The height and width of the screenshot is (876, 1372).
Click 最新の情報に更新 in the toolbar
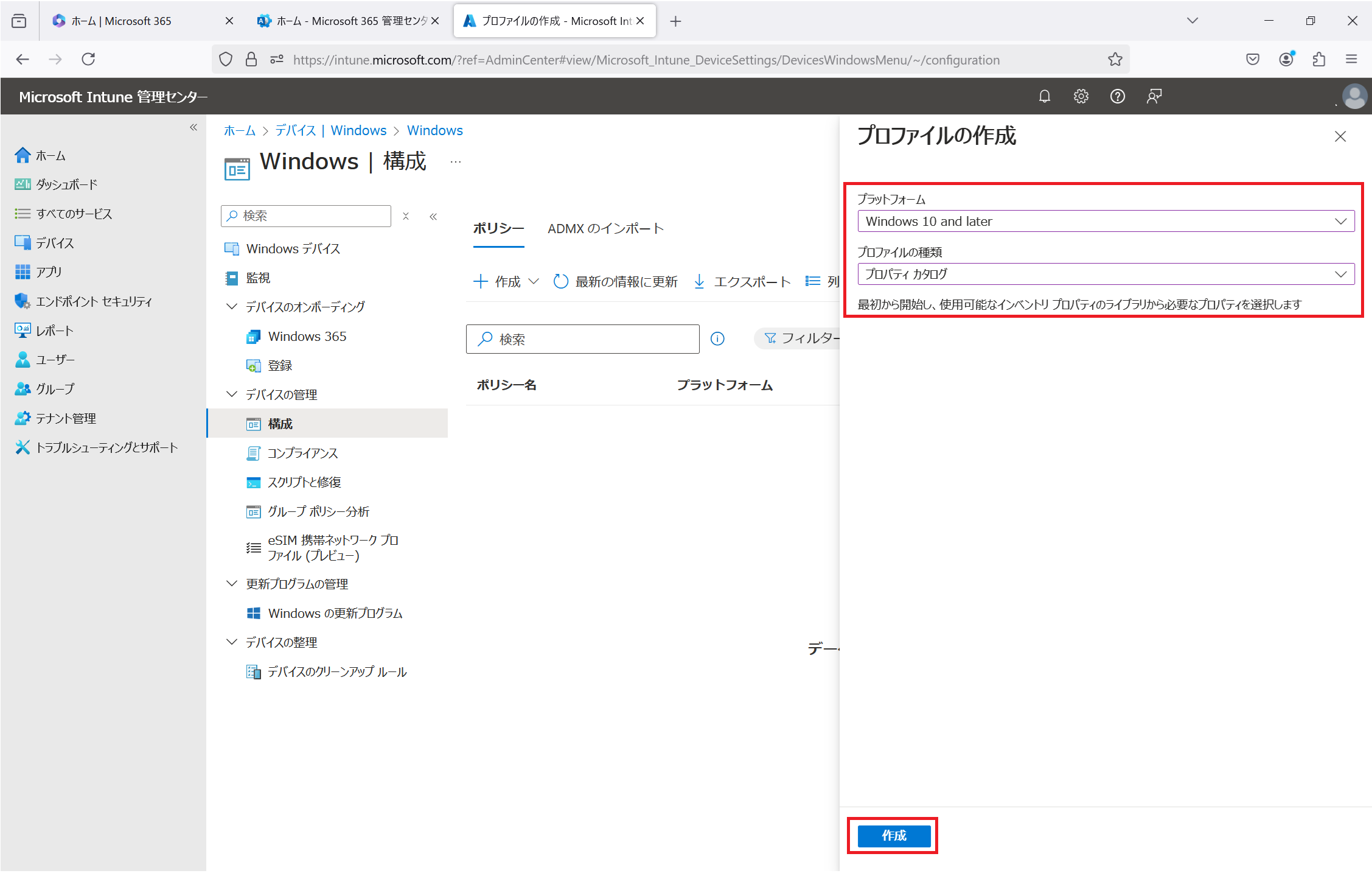[615, 281]
